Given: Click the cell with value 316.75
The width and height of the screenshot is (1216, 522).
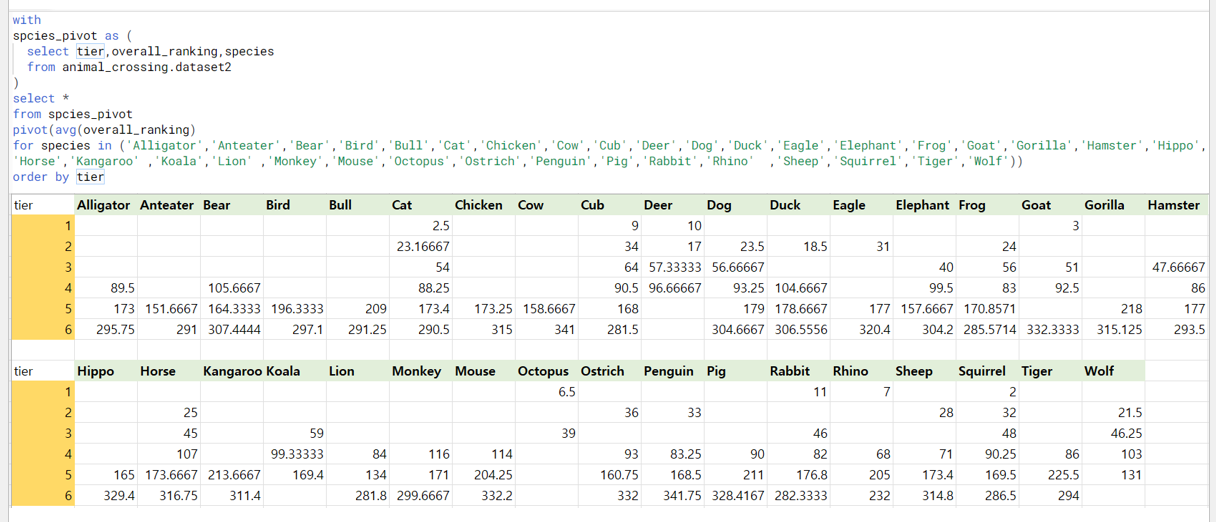Looking at the screenshot, I should tap(178, 496).
